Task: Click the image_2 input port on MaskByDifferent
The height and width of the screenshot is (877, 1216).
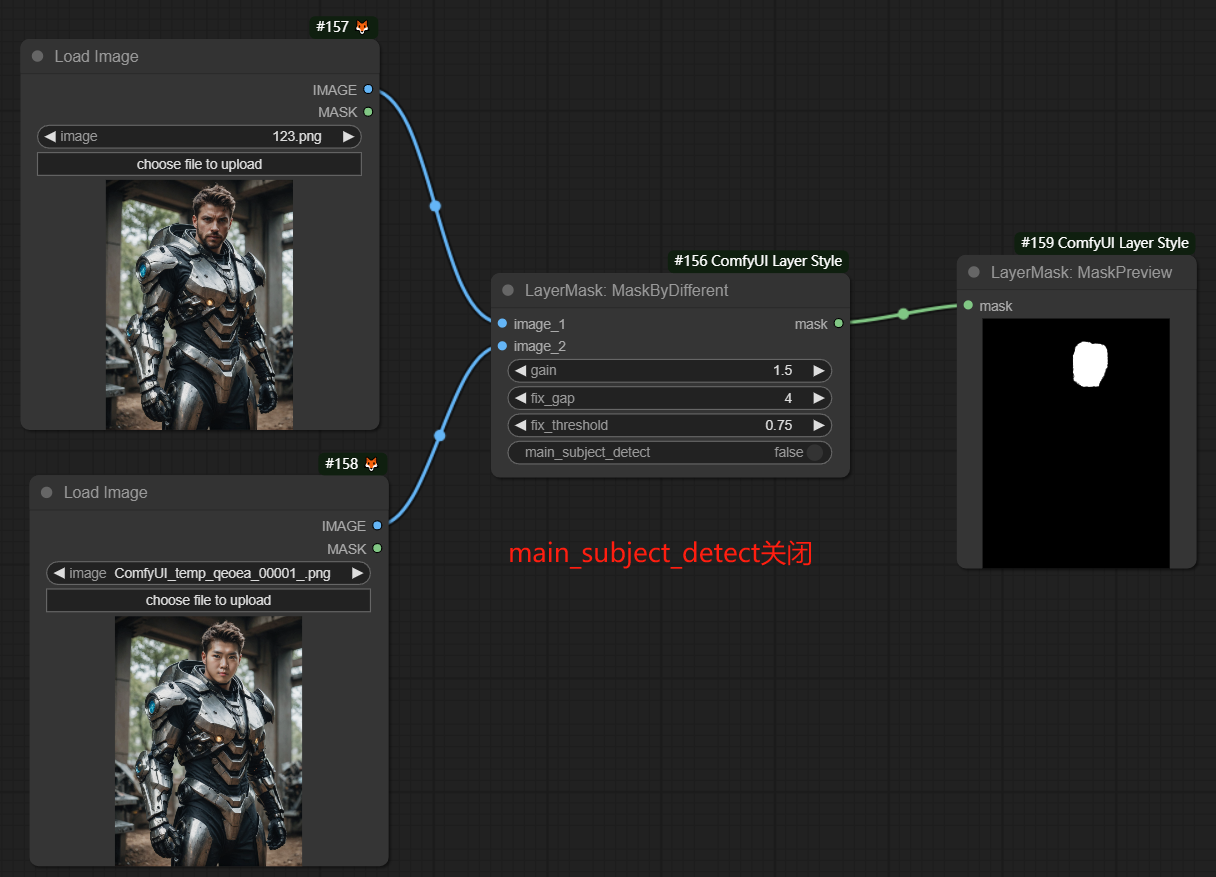Action: point(502,346)
